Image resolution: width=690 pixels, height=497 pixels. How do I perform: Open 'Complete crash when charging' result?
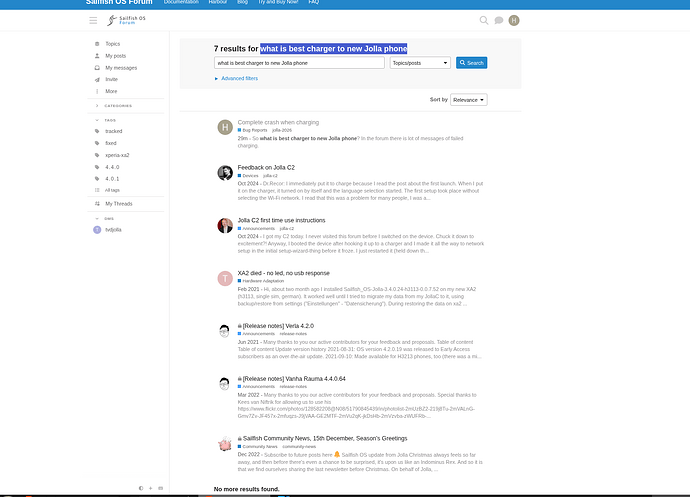[x=278, y=122]
